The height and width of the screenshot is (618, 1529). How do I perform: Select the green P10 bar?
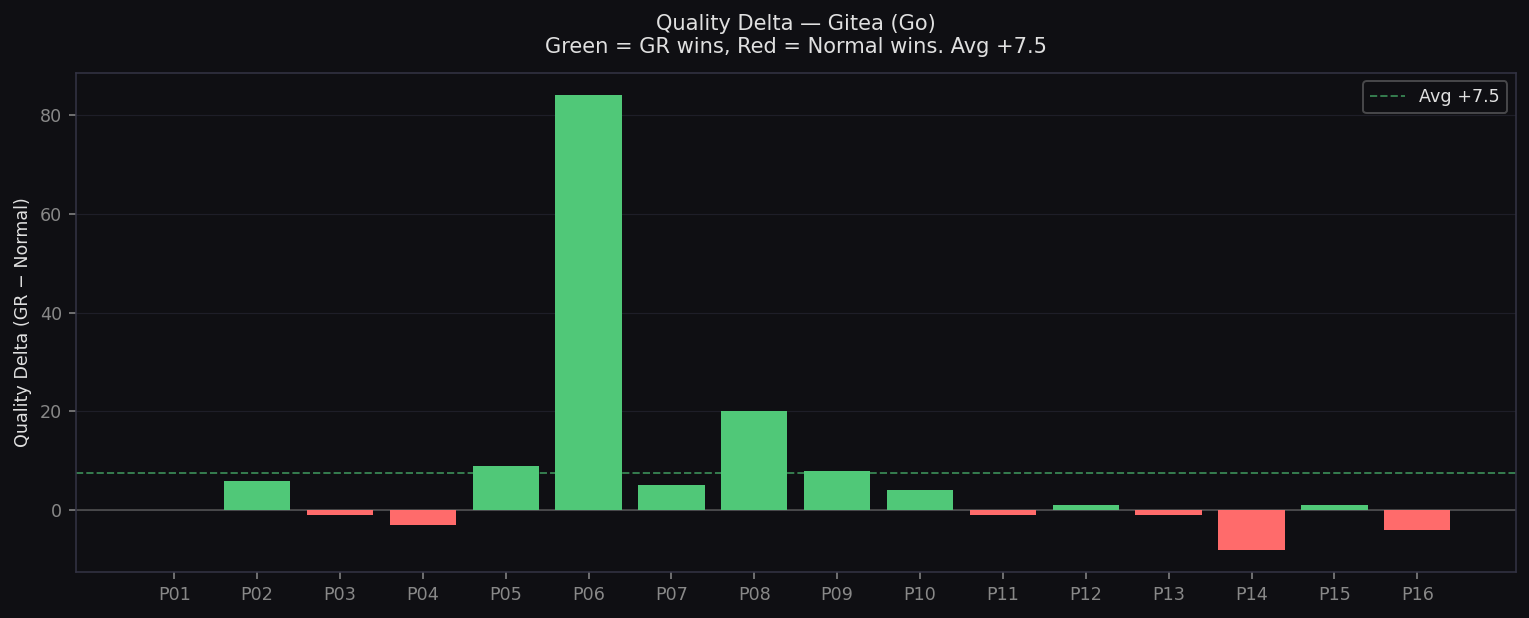coord(920,498)
